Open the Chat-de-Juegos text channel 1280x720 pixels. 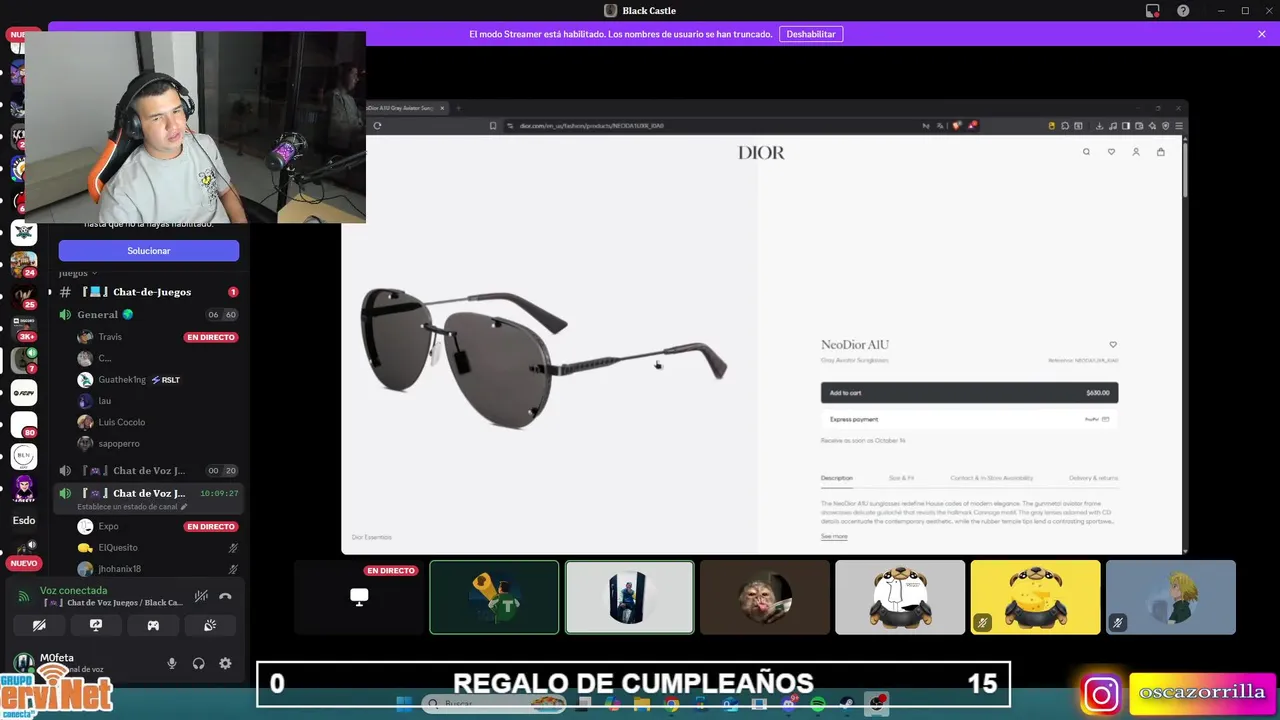pos(149,292)
